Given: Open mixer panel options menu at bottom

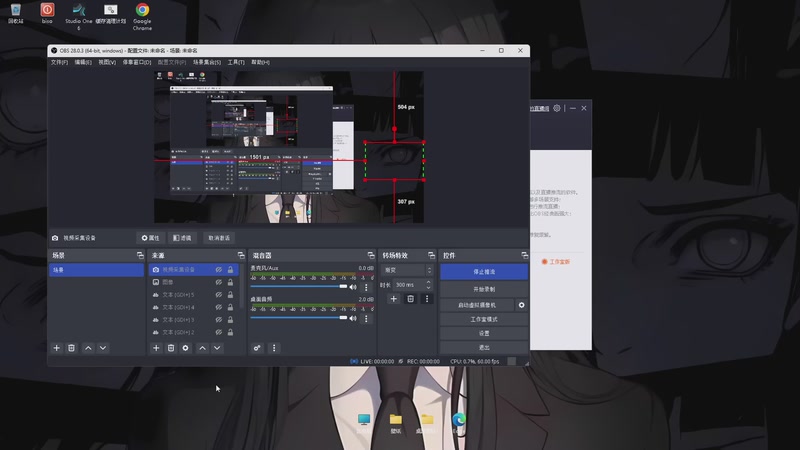Looking at the screenshot, I should tap(274, 348).
